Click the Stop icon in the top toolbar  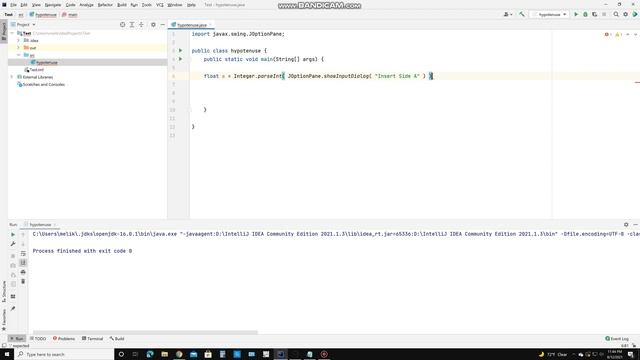coord(604,14)
